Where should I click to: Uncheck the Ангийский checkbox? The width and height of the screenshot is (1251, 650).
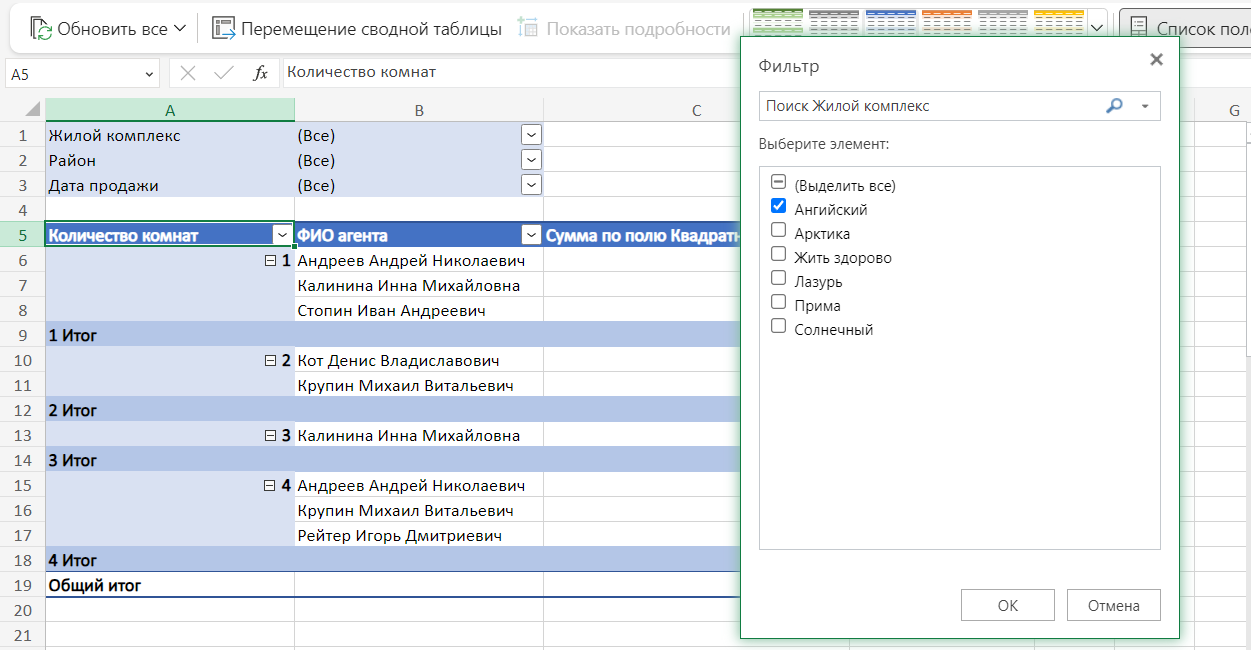tap(779, 206)
